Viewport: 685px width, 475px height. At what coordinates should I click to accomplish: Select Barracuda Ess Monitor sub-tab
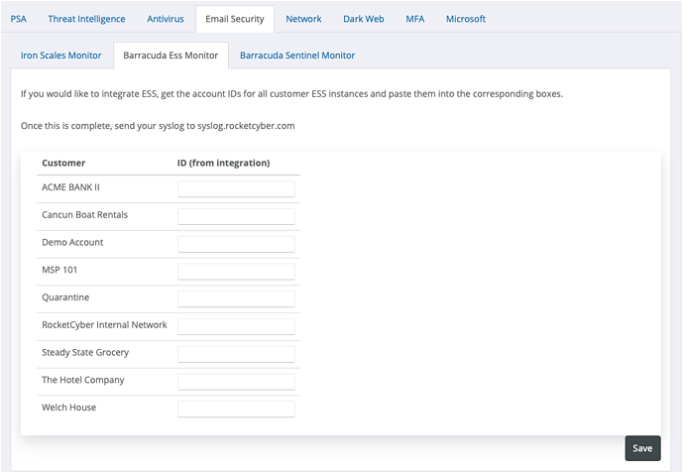click(x=171, y=55)
